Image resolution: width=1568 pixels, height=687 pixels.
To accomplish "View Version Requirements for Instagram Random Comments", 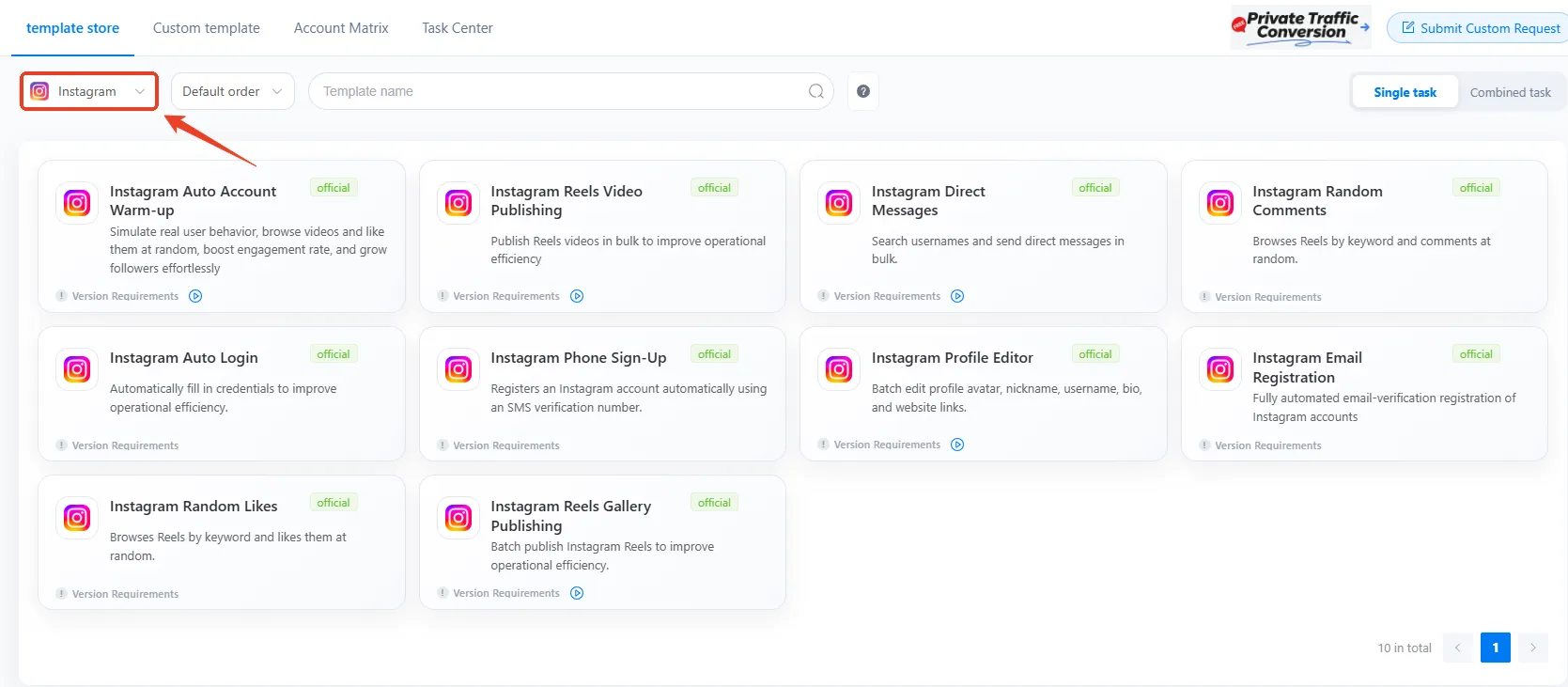I will 1268,297.
